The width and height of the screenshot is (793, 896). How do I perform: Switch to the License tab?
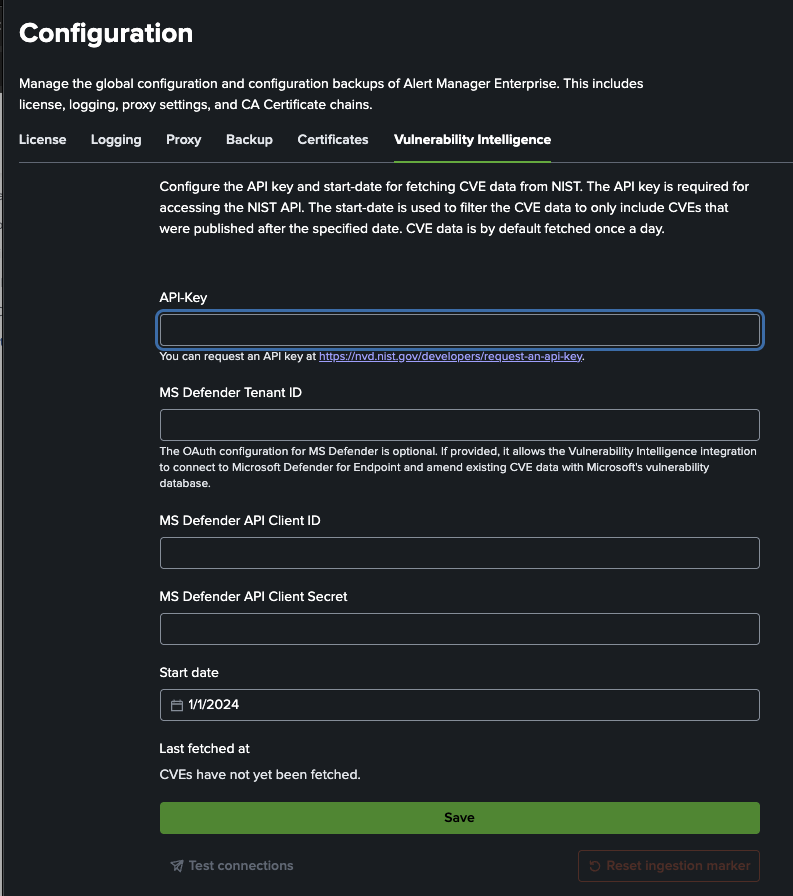[x=42, y=140]
